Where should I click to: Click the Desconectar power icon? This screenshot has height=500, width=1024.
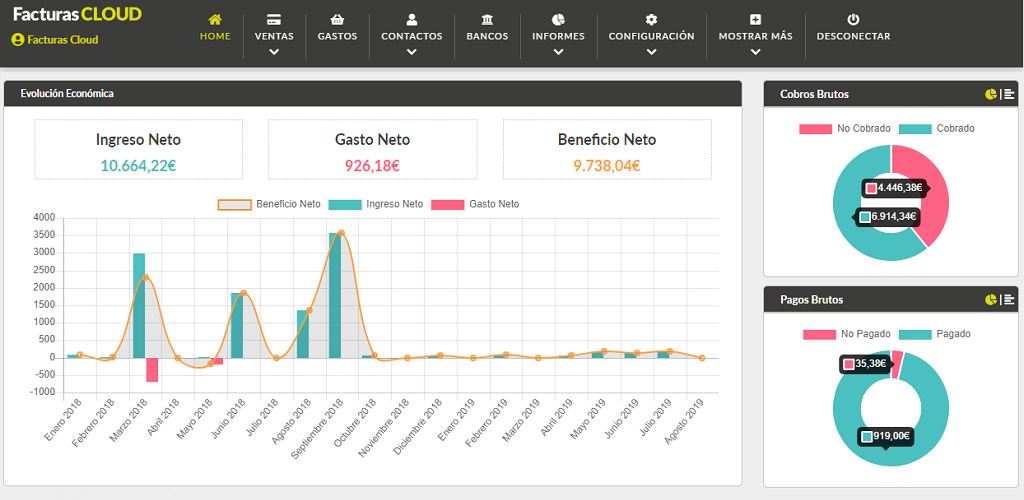coord(853,20)
